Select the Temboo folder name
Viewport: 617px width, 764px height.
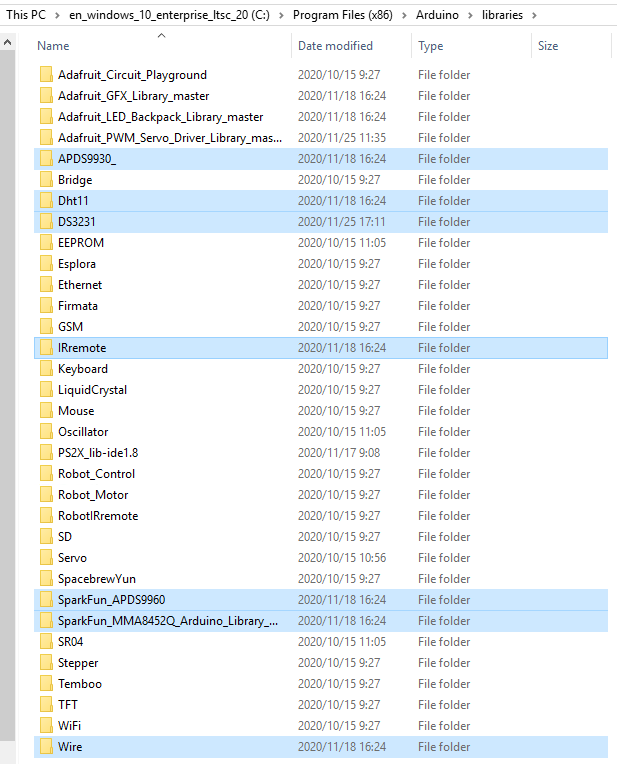(80, 684)
